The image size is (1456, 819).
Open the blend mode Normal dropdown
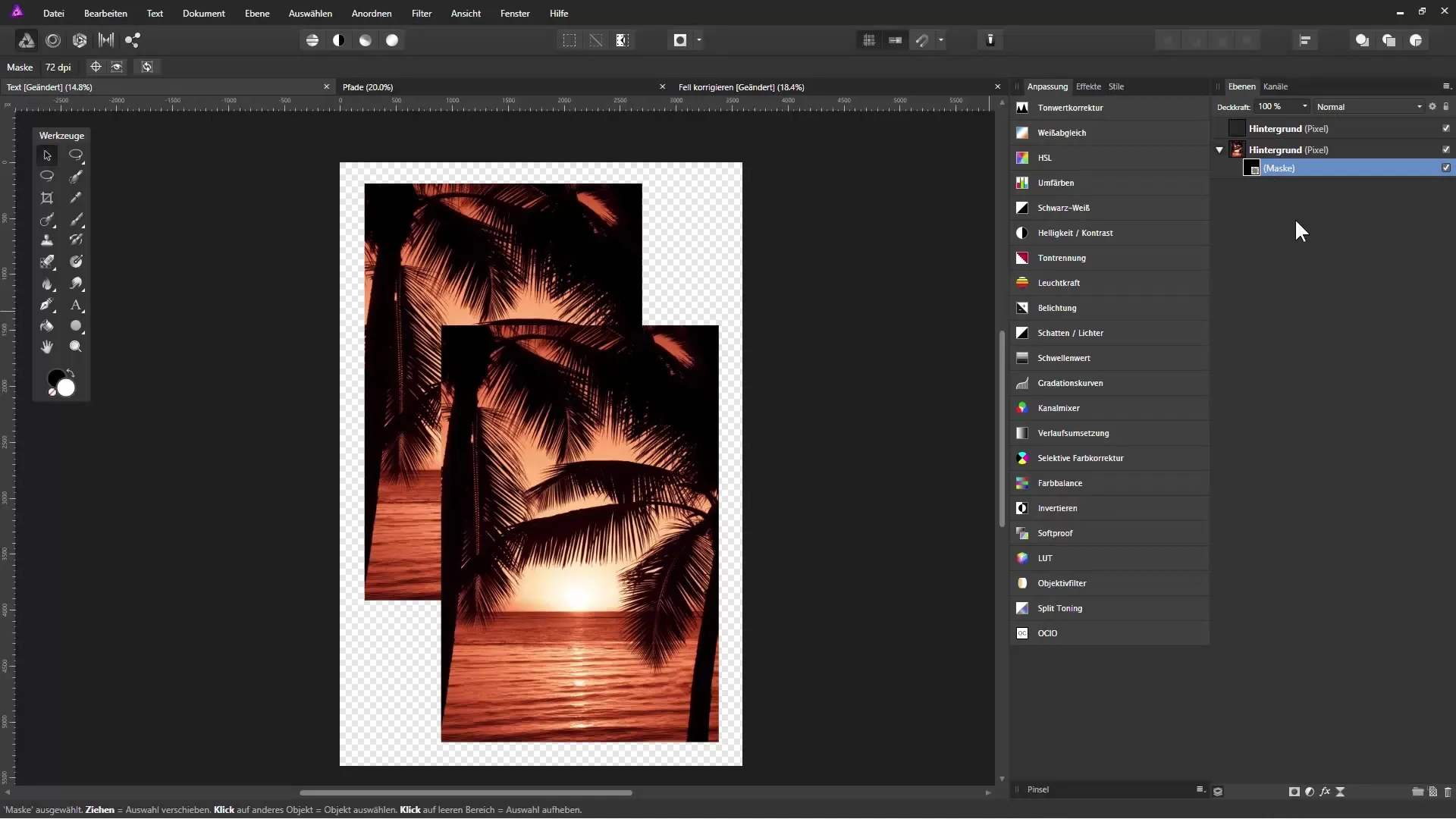pos(1370,107)
